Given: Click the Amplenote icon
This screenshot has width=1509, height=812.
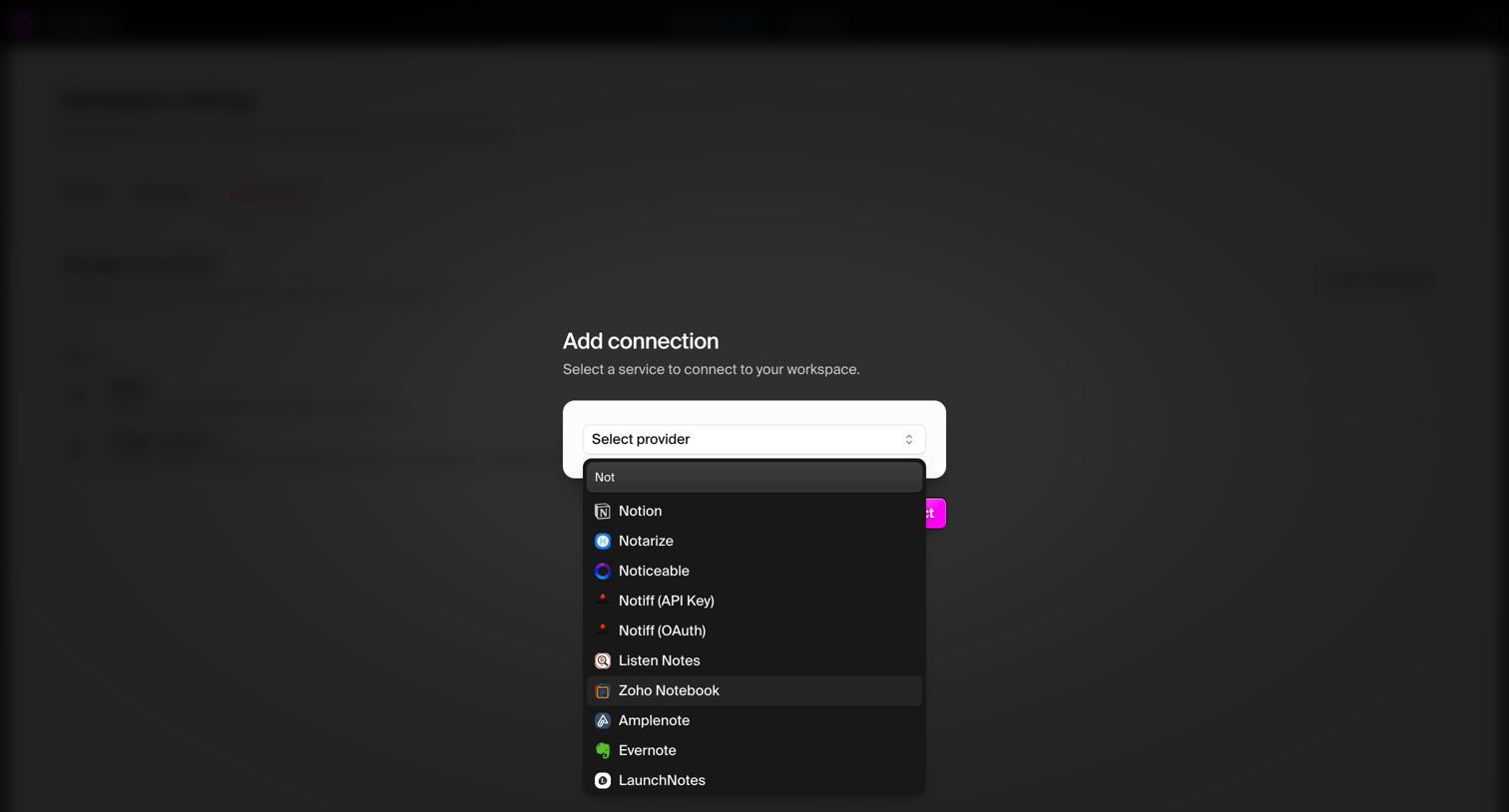Looking at the screenshot, I should click(x=603, y=721).
